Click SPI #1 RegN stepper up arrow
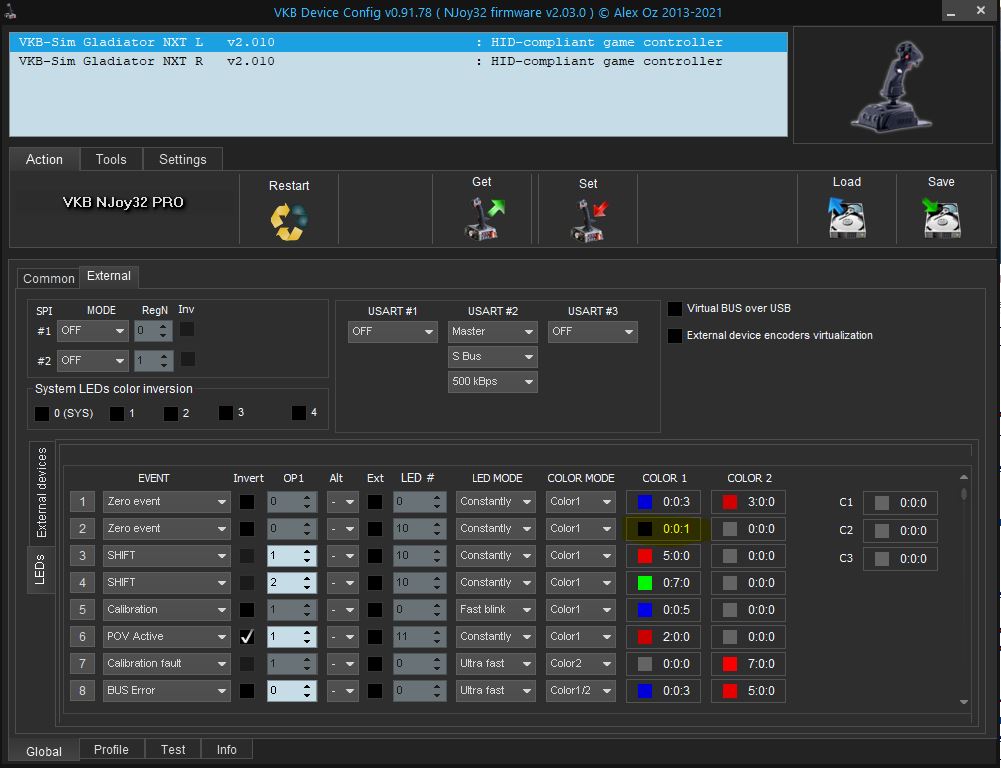This screenshot has height=768, width=1001. [164, 326]
